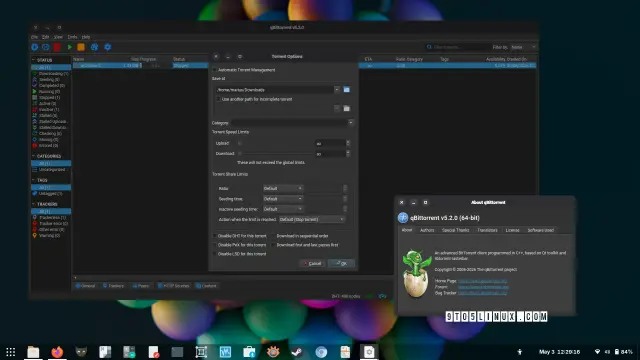Open the Bug Tracker link
The height and width of the screenshot is (360, 640).
pos(482,293)
